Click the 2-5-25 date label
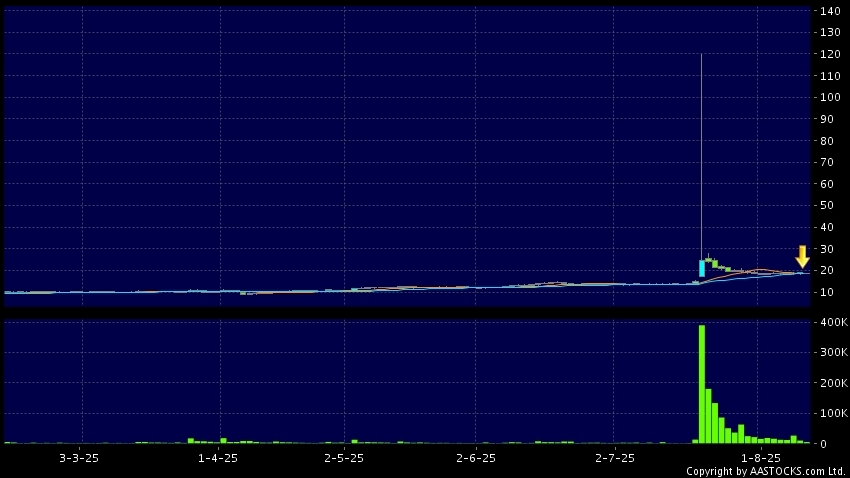Image resolution: width=850 pixels, height=478 pixels. 344,458
